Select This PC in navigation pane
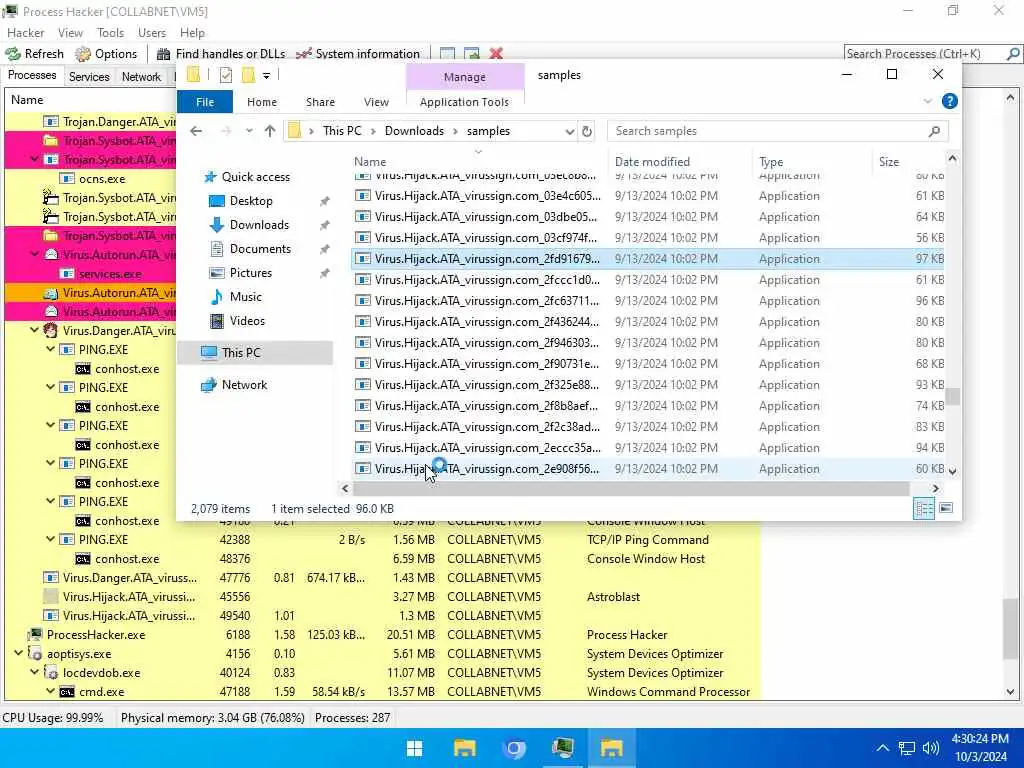1024x768 pixels. pyautogui.click(x=255, y=353)
